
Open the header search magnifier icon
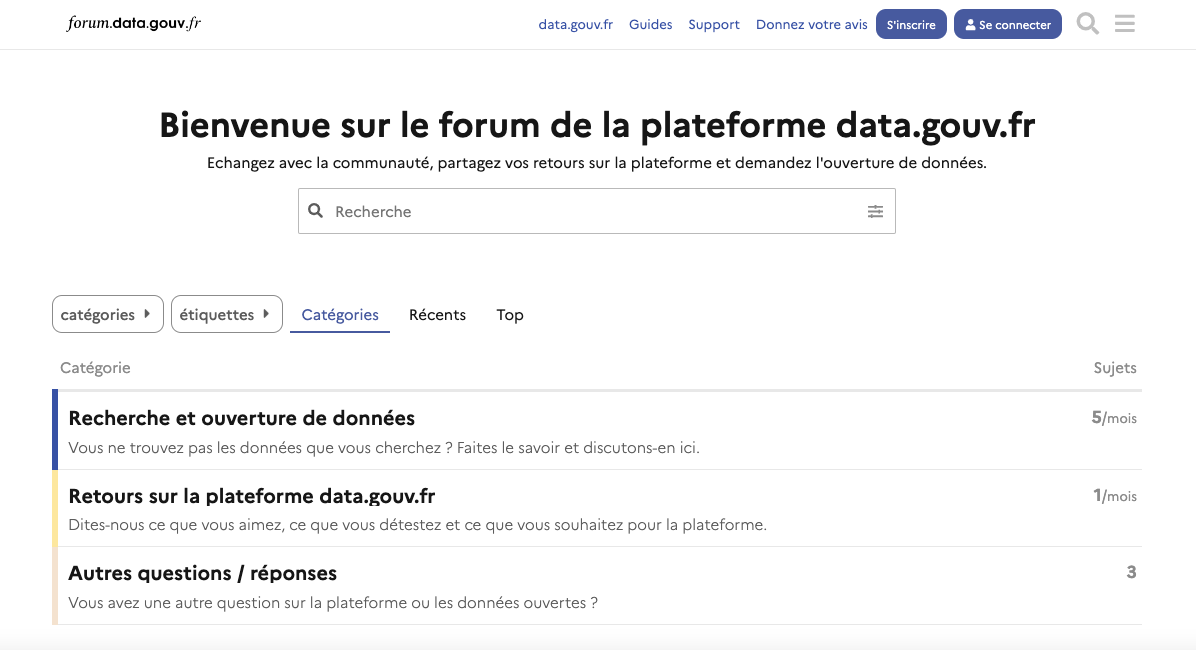tap(1088, 24)
